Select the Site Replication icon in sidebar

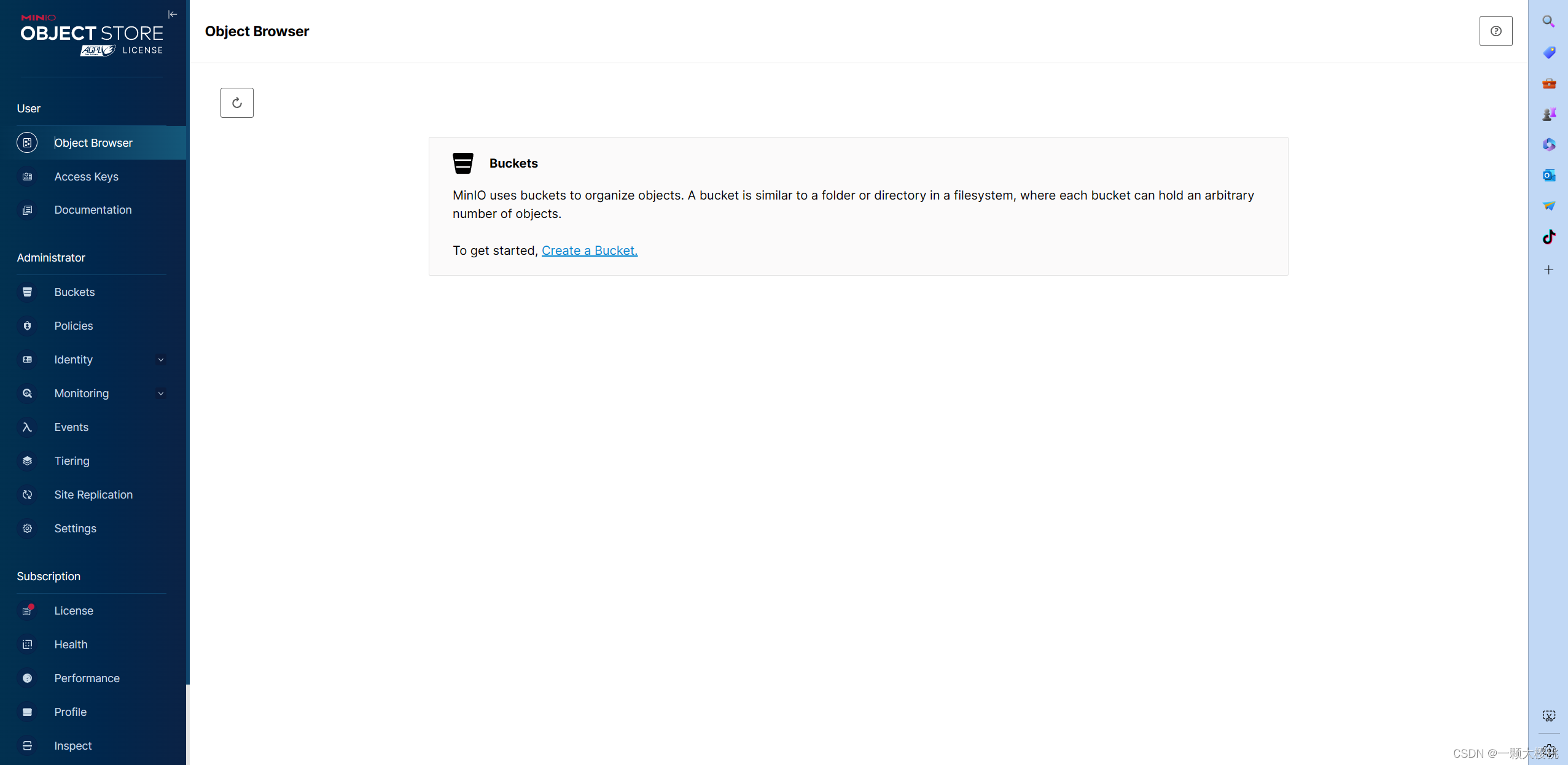(x=27, y=494)
